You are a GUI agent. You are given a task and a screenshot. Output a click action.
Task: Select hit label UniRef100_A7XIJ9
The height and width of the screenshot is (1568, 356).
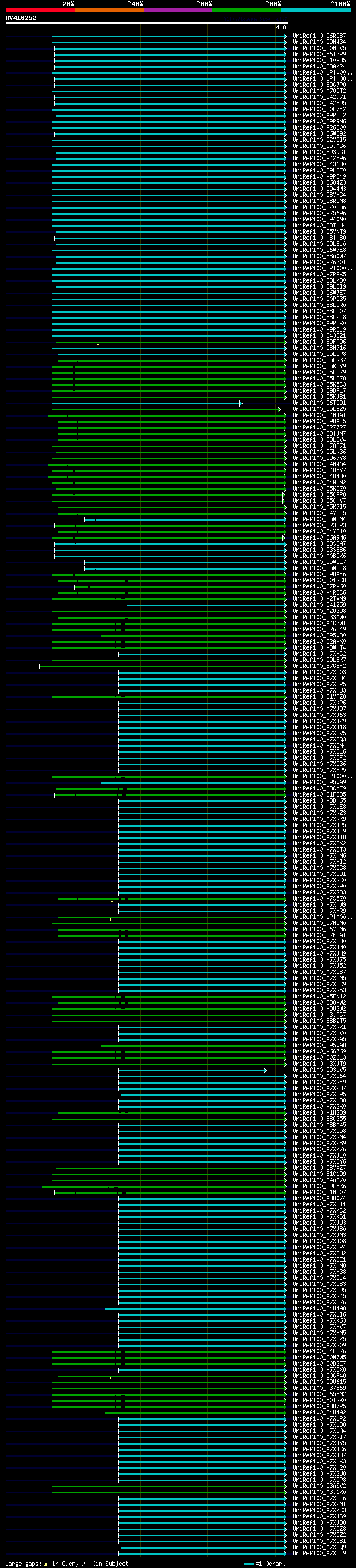click(x=319, y=1553)
